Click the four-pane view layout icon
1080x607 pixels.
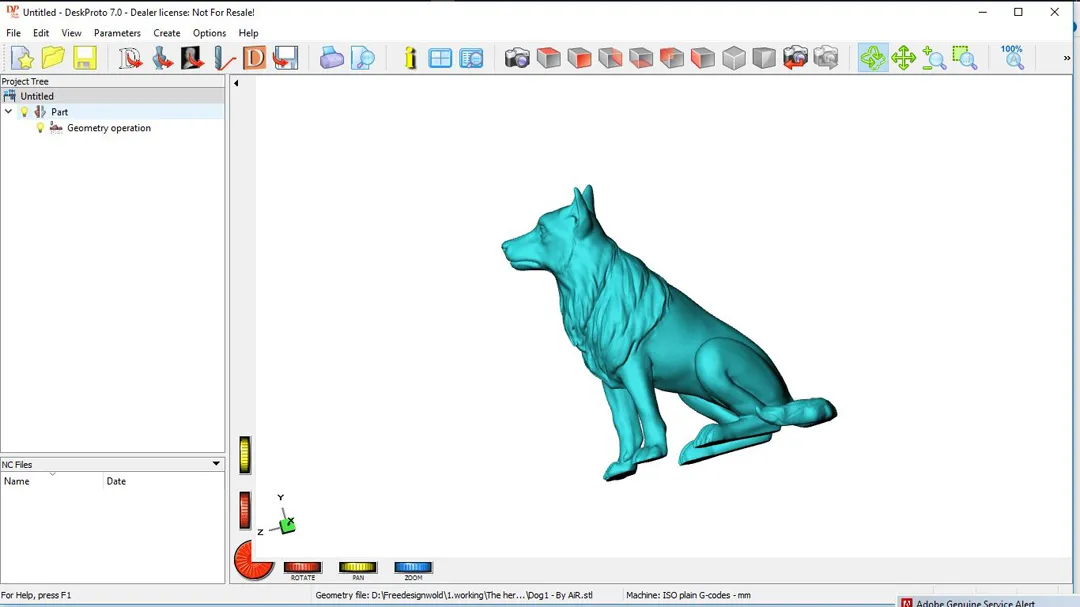coord(439,58)
